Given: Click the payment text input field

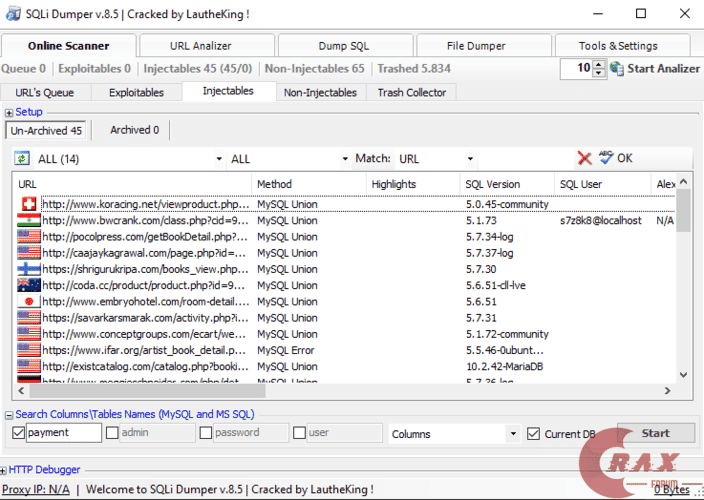Looking at the screenshot, I should pos(64,433).
